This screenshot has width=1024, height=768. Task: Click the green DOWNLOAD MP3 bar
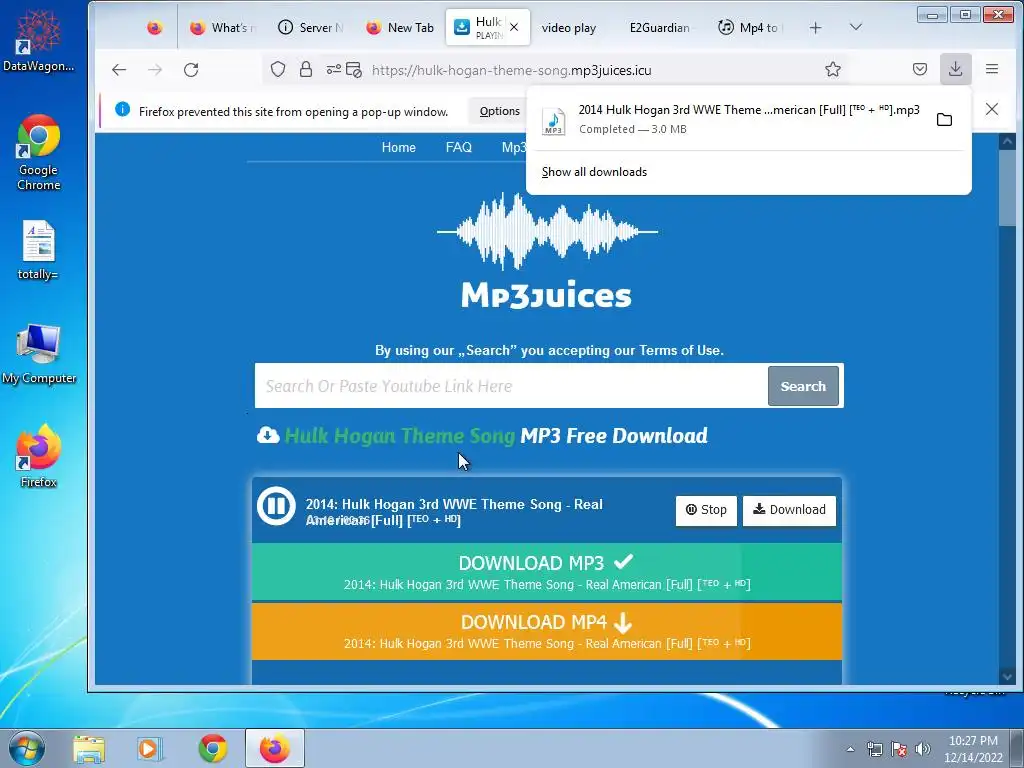pyautogui.click(x=547, y=571)
